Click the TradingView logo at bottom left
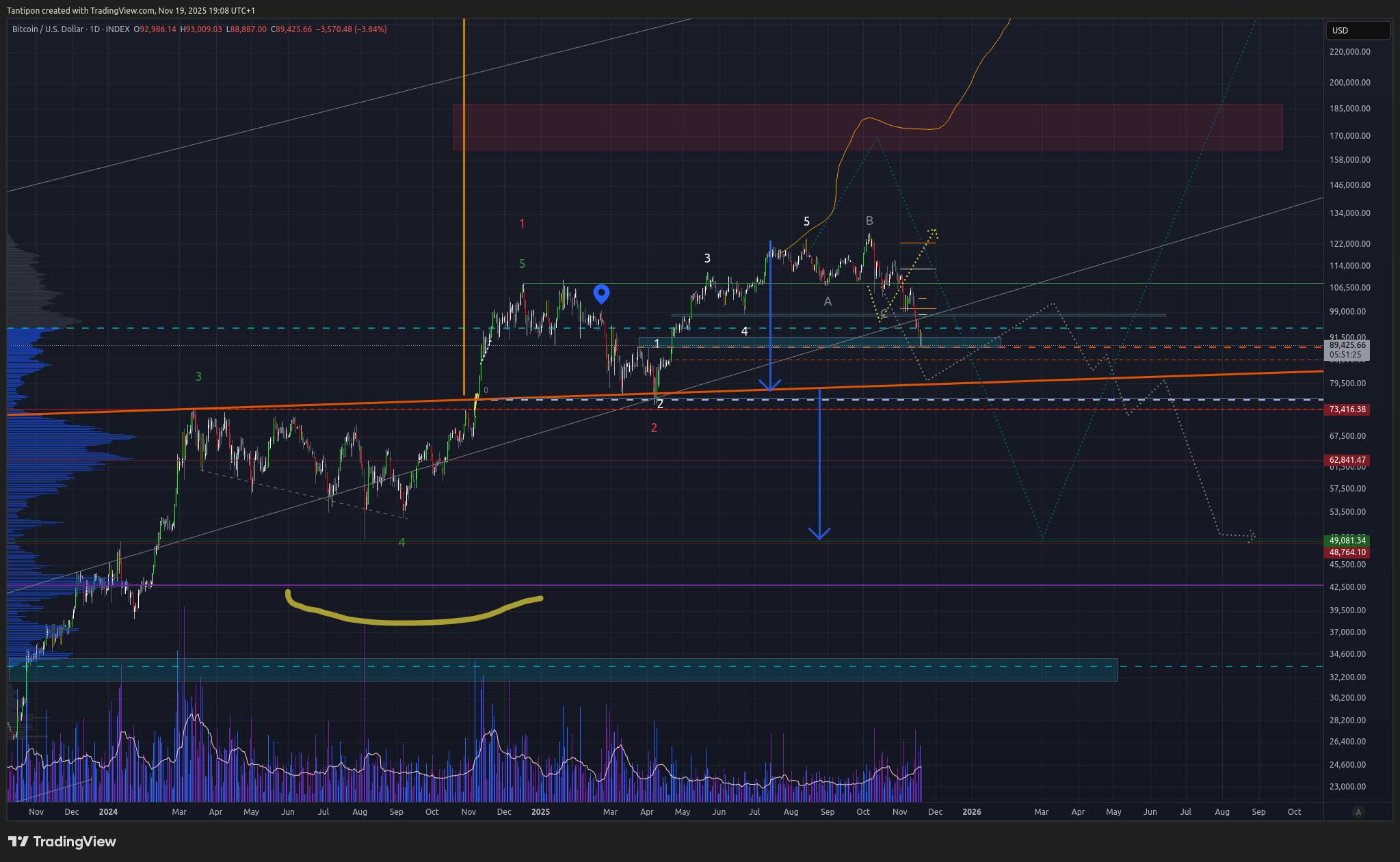The height and width of the screenshot is (862, 1400). point(62,841)
